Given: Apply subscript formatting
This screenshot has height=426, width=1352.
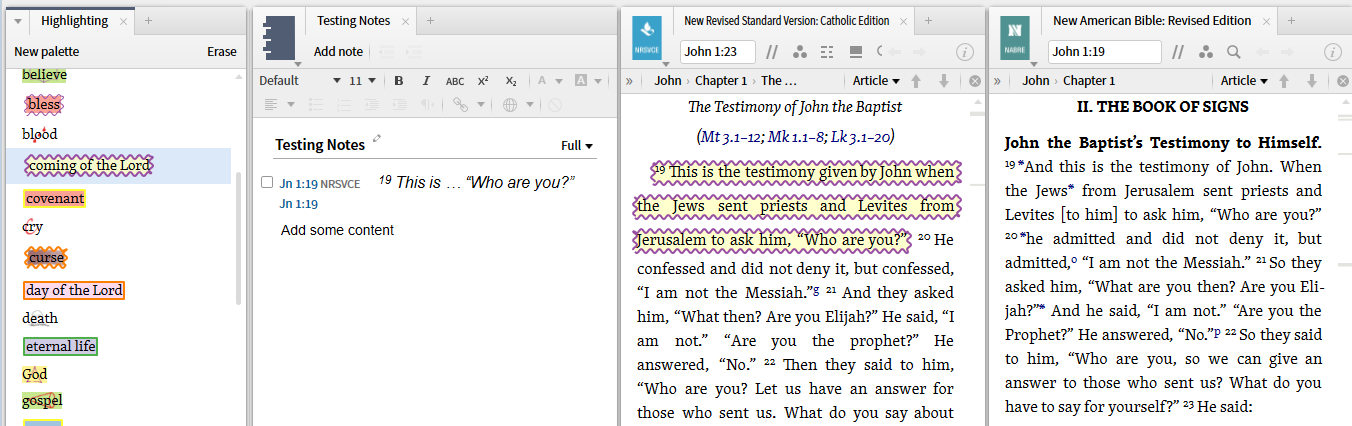Looking at the screenshot, I should tap(511, 81).
